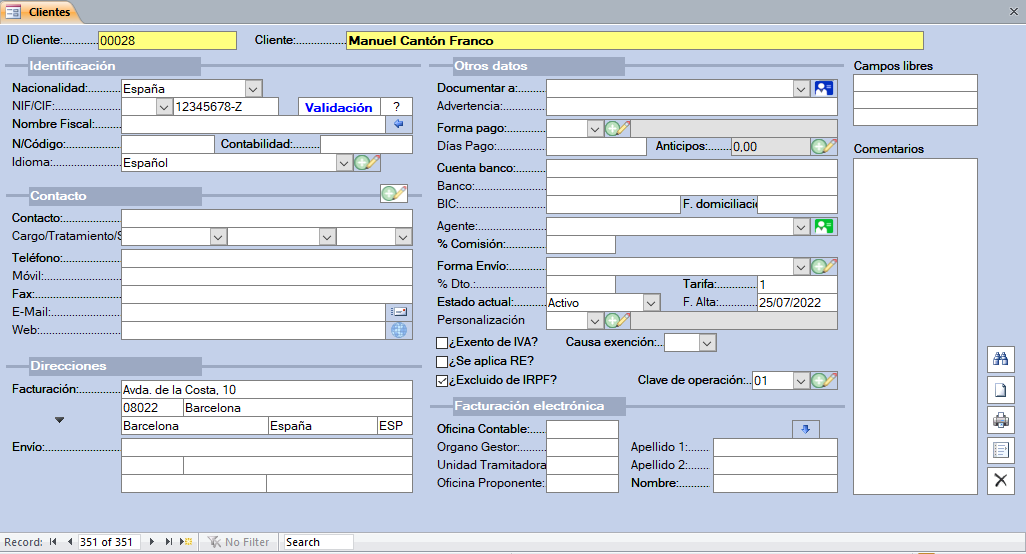Screen dimensions: 1026x554
Task: Open the Clave de operación dropdown
Action: [x=800, y=380]
